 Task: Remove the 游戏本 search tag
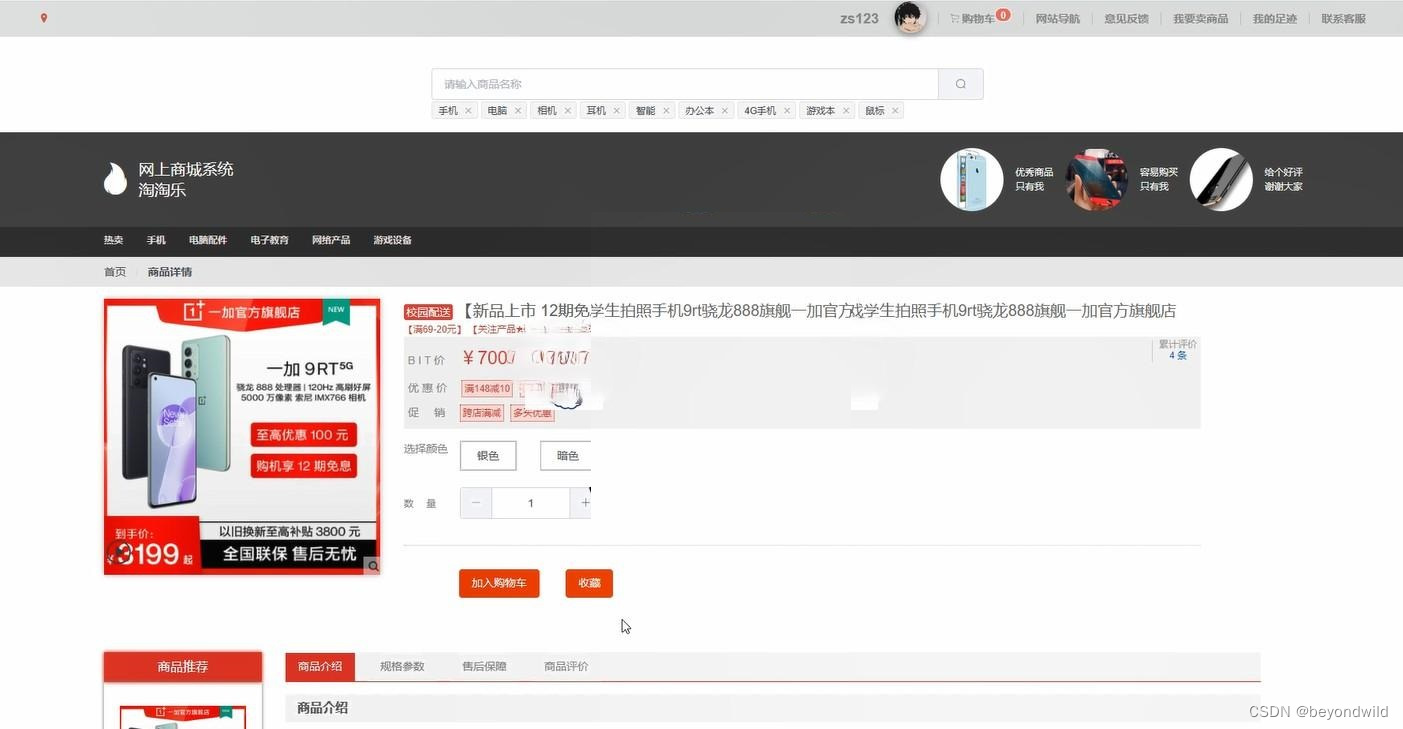coord(846,111)
